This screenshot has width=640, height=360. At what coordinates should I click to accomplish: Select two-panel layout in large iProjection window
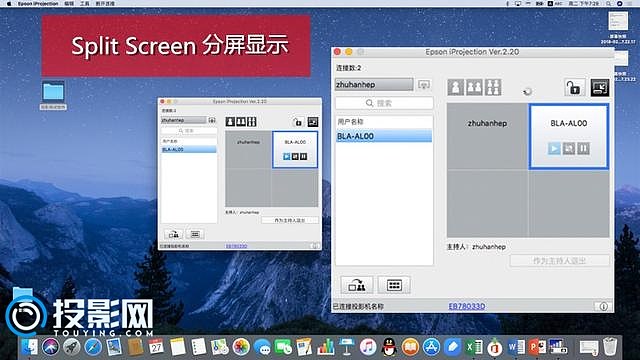click(x=474, y=87)
